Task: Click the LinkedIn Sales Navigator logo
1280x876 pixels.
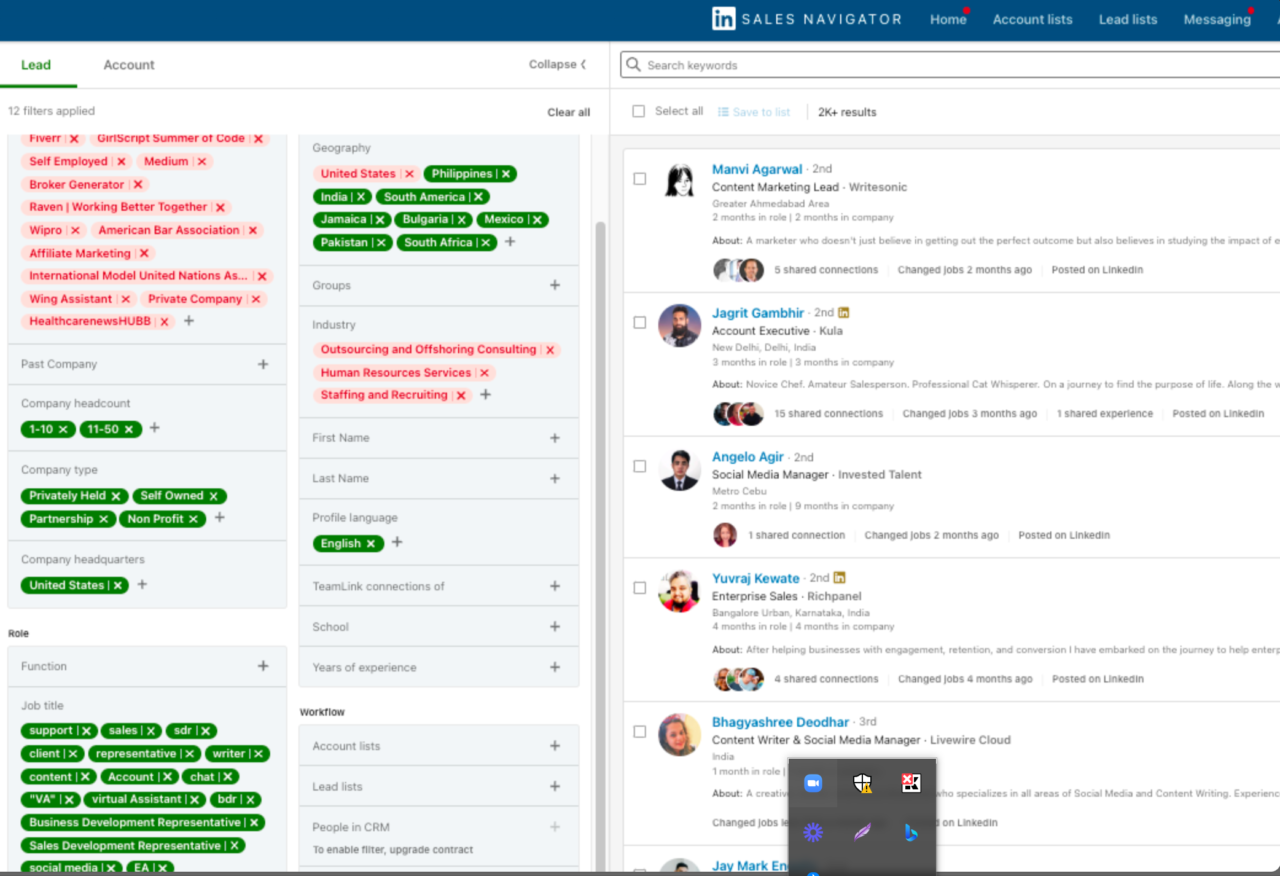Action: (722, 18)
